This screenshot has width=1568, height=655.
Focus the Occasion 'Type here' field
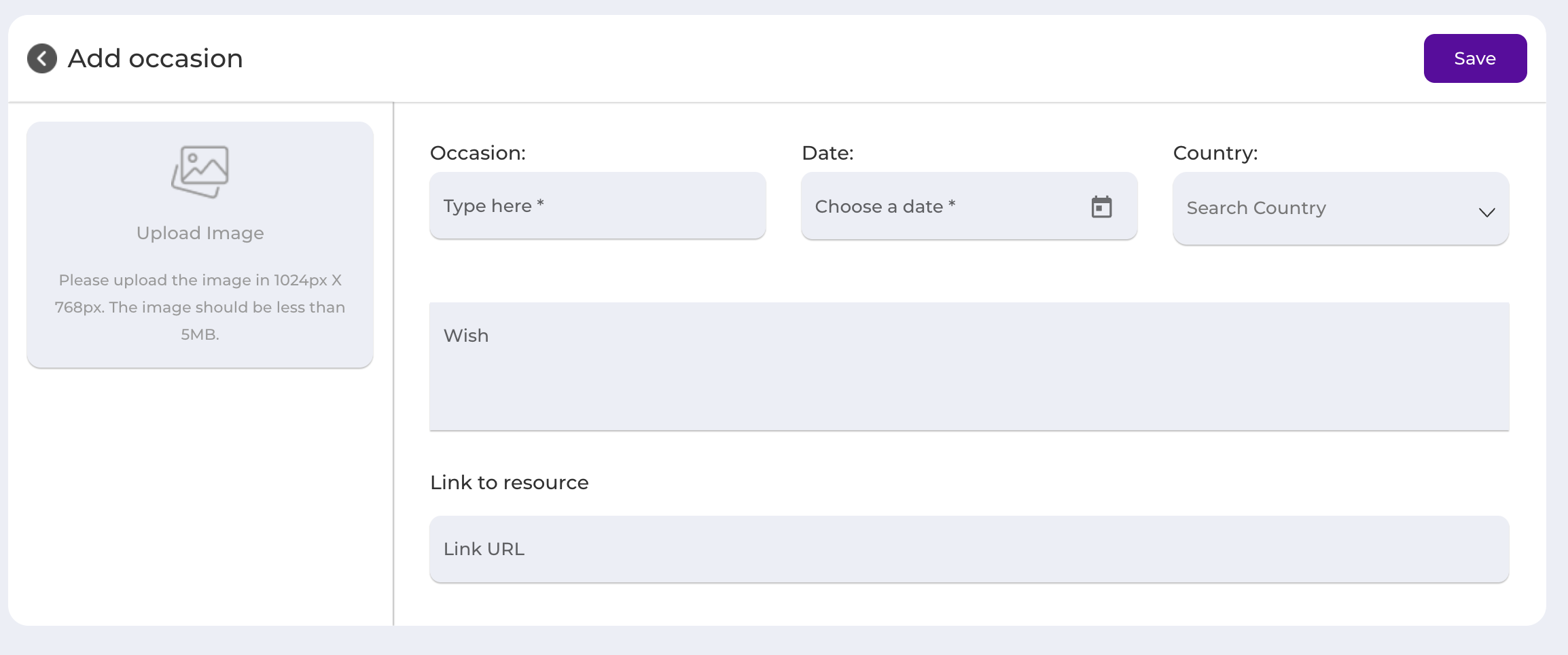597,205
